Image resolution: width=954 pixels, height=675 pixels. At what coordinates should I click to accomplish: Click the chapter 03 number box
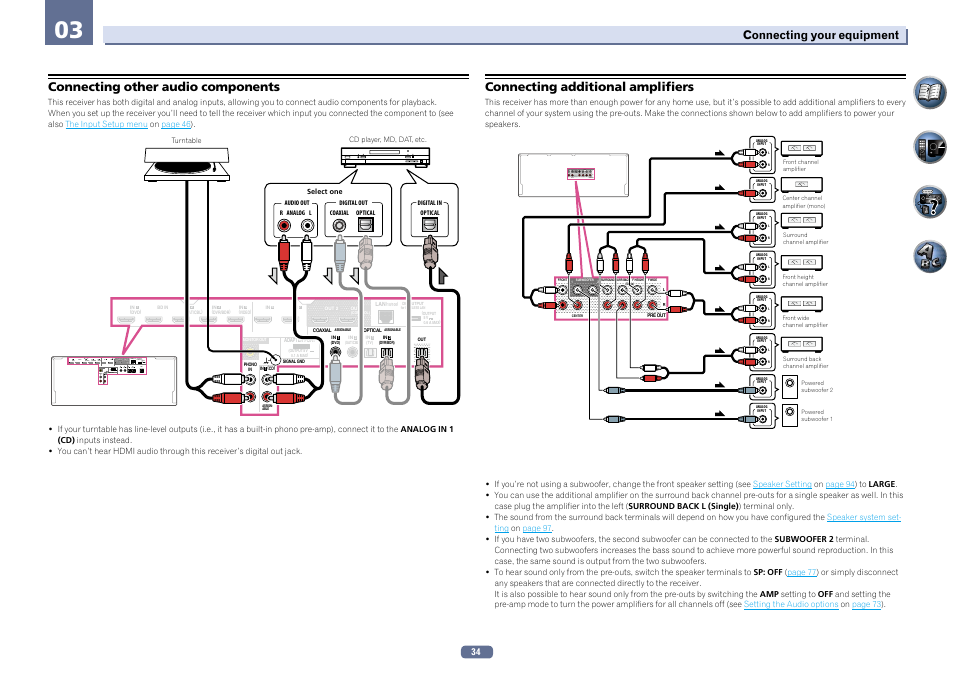tap(69, 23)
